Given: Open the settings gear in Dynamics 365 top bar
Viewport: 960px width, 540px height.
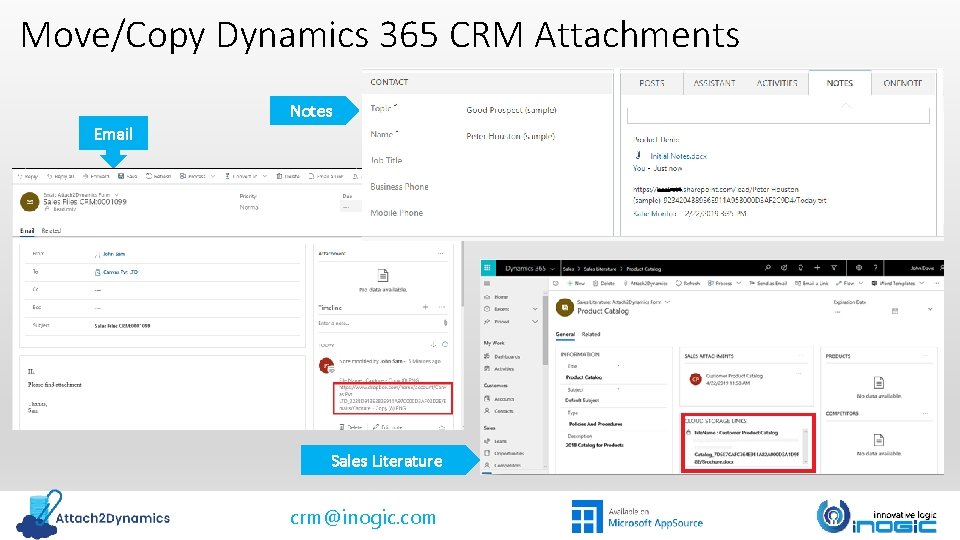Looking at the screenshot, I should pyautogui.click(x=858, y=268).
